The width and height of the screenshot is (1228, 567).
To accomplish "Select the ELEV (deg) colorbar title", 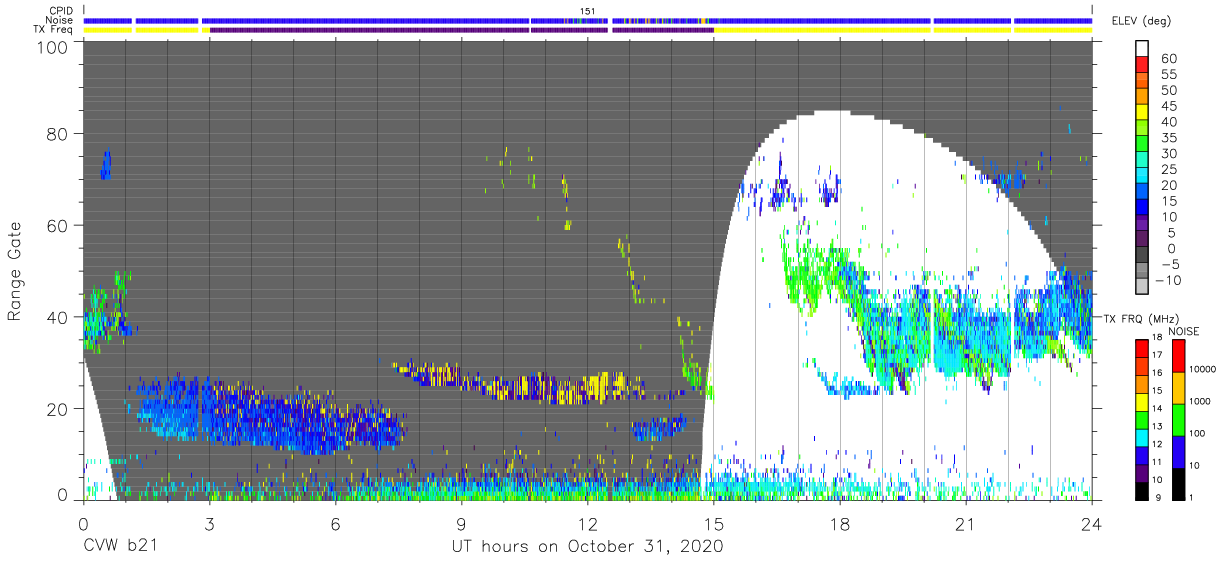I will pos(1143,20).
